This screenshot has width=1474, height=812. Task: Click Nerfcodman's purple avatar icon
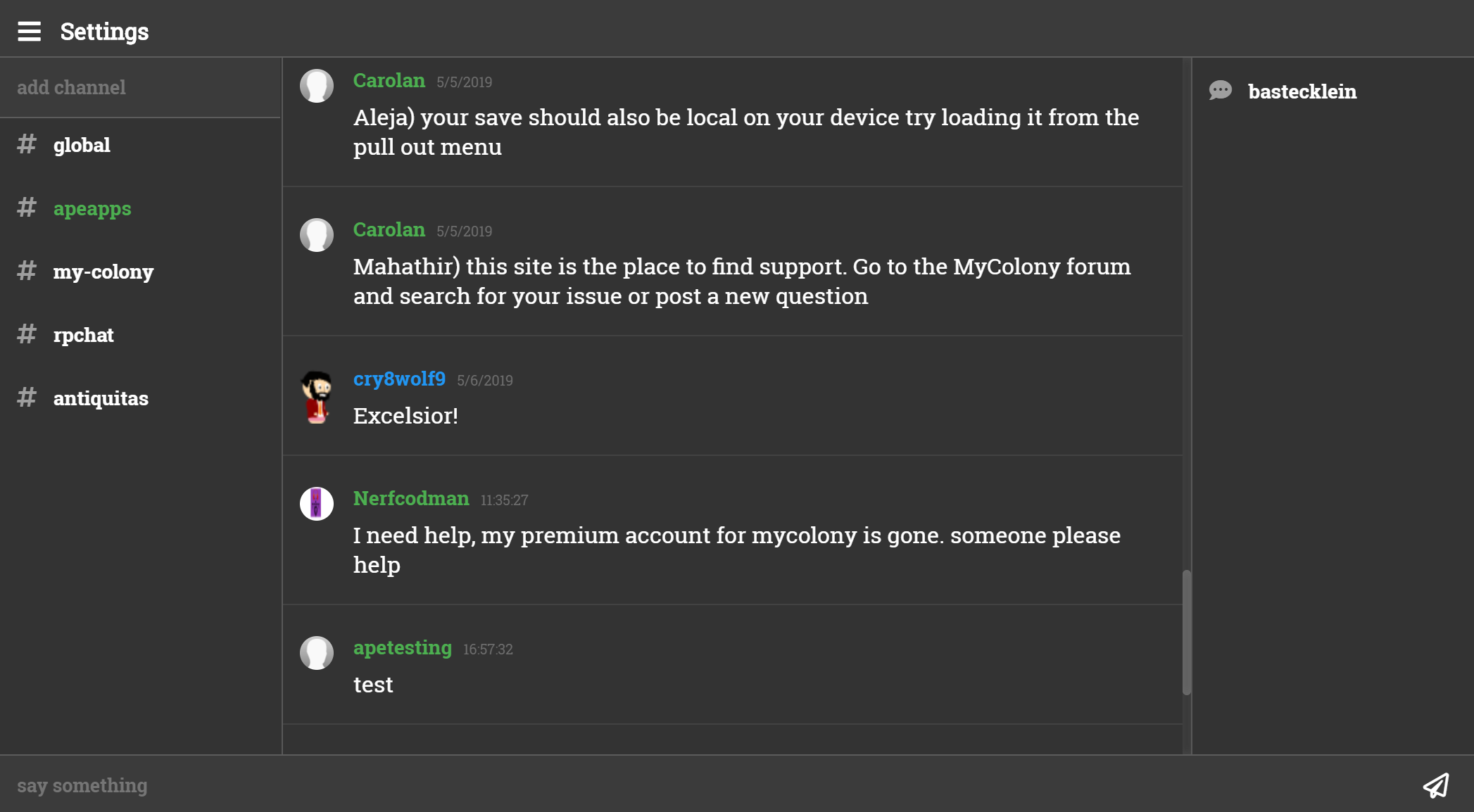tap(317, 504)
